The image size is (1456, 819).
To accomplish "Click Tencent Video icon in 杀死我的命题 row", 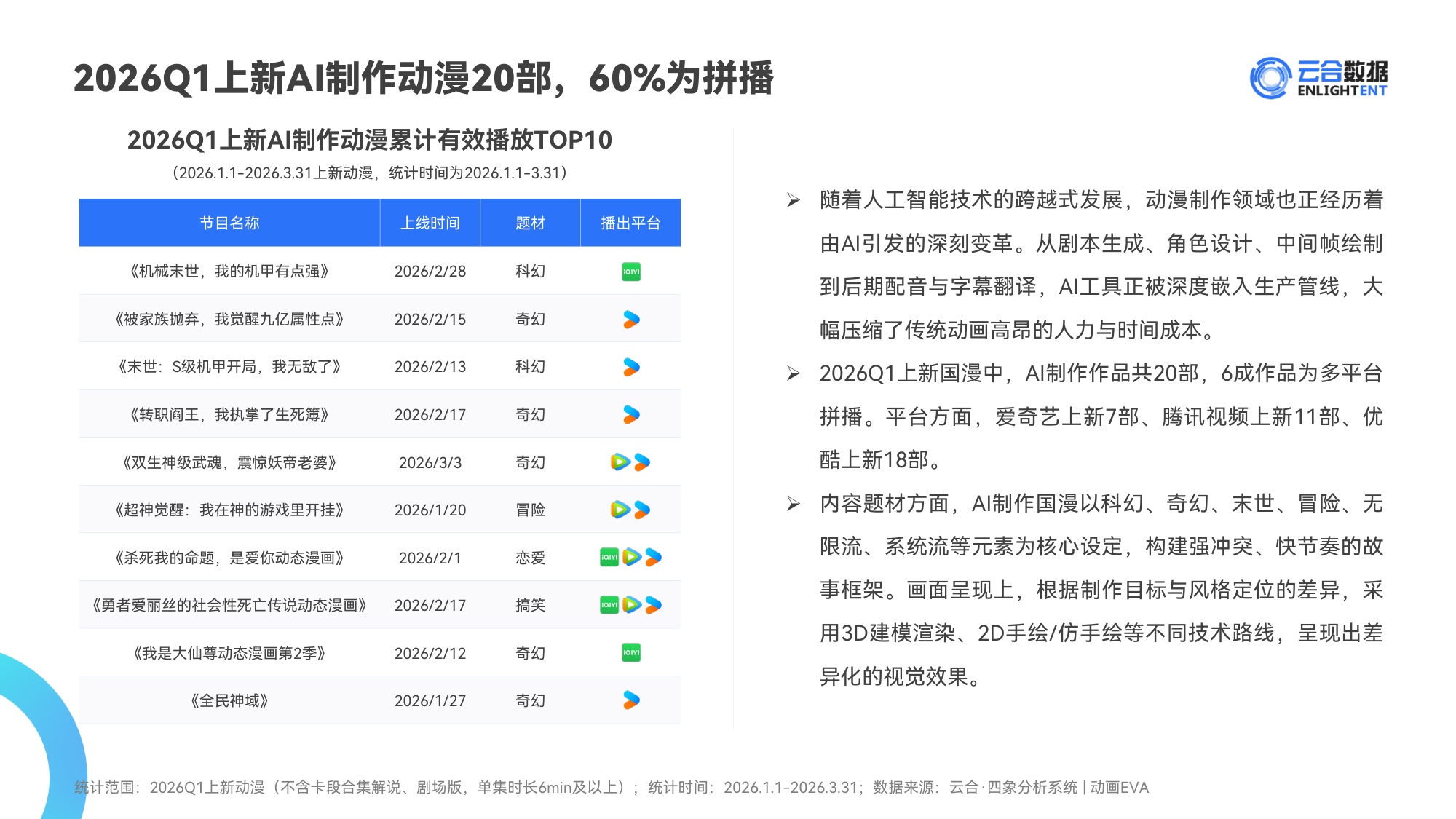I will click(x=632, y=558).
